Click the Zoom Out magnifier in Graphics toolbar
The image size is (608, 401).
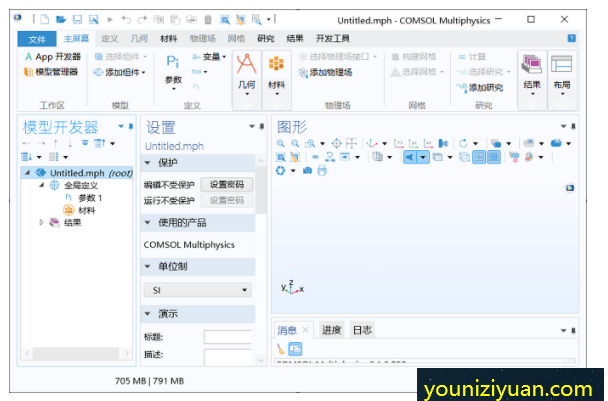coord(295,143)
